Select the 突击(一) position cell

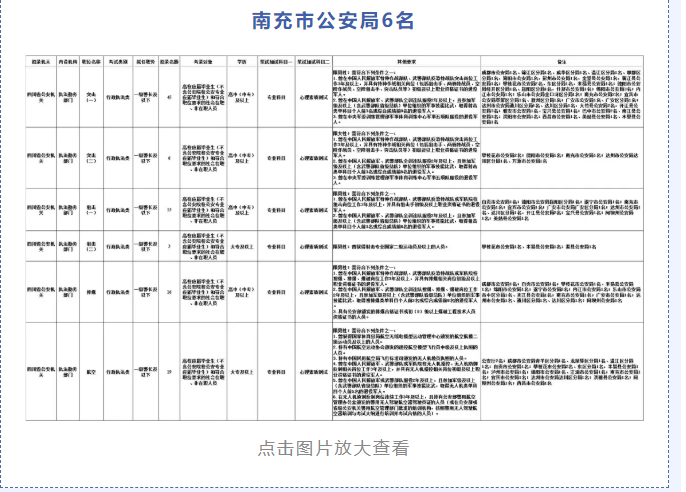click(89, 98)
